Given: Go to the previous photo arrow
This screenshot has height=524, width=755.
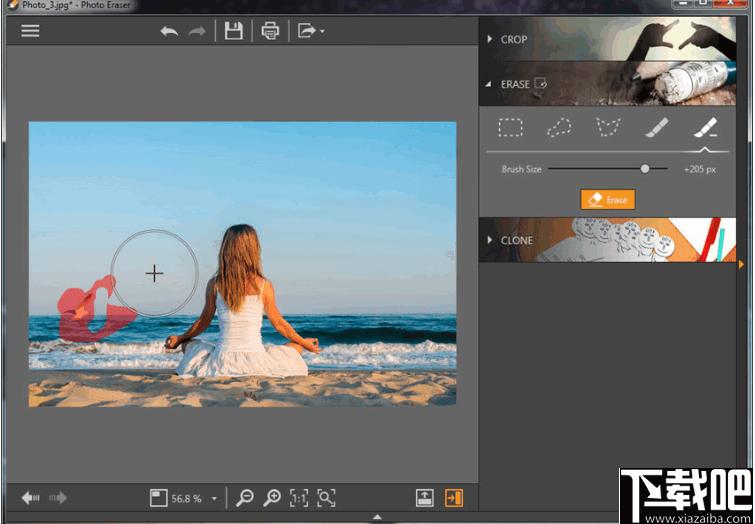Looking at the screenshot, I should 31,498.
